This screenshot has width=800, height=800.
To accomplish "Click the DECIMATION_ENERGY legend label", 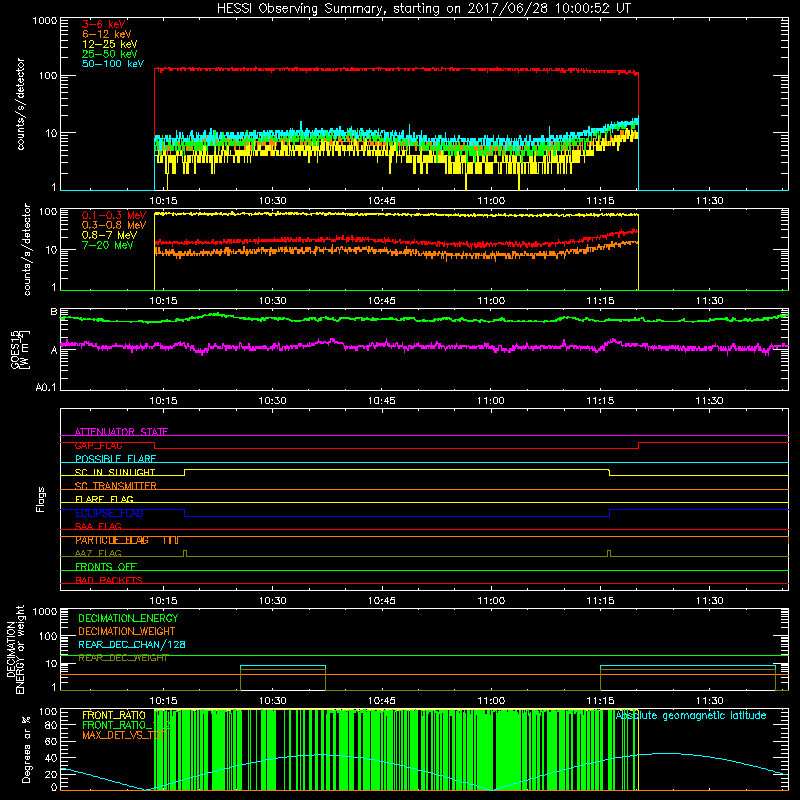I will (128, 618).
